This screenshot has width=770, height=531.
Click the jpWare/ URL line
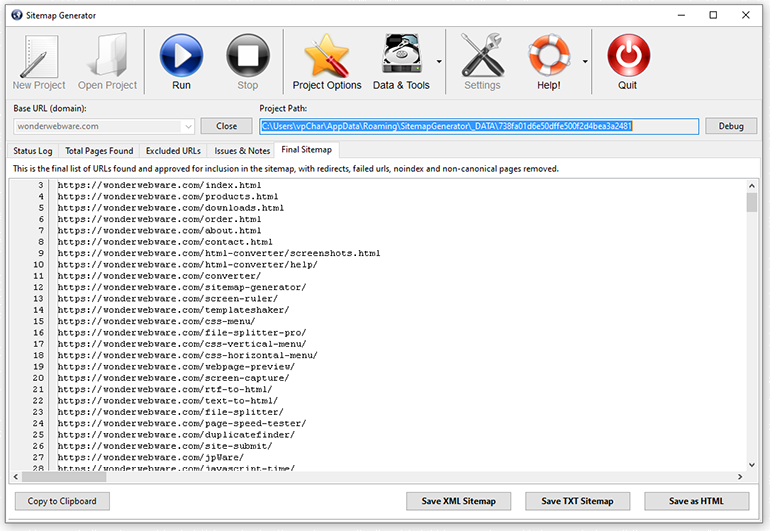(x=151, y=457)
